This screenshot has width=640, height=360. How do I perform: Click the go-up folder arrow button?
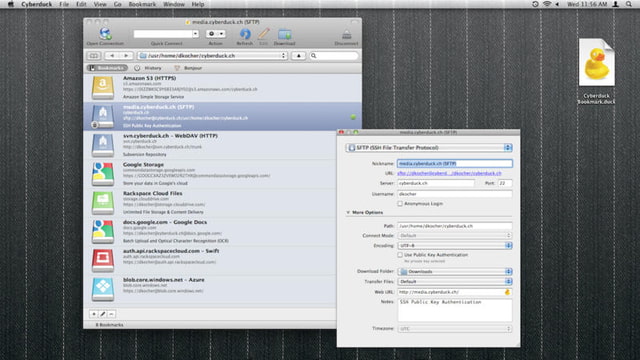pyautogui.click(x=298, y=56)
